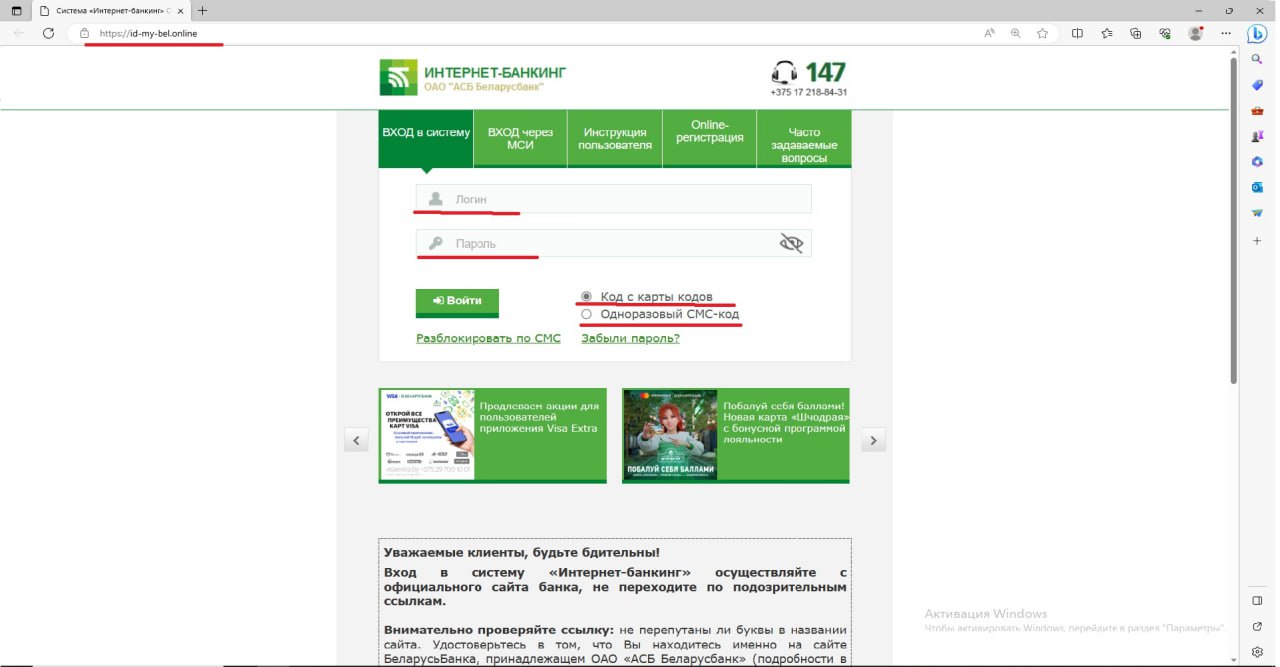Screen dimensions: 1280x667
Task: Click the browser Back arrow
Action: tap(19, 33)
